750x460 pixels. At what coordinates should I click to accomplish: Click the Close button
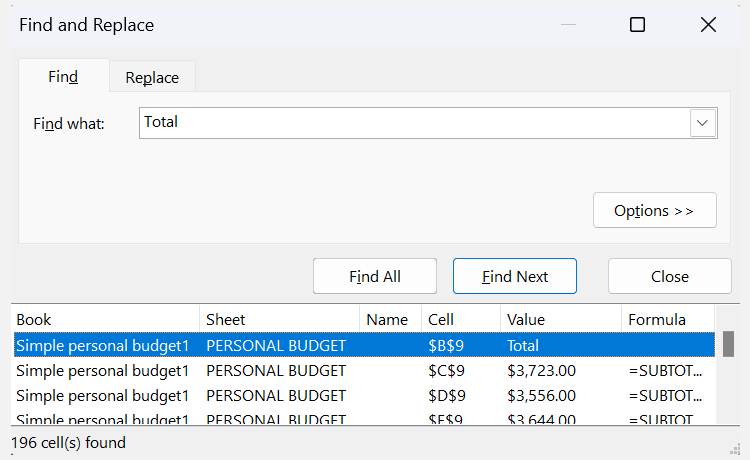pos(669,276)
